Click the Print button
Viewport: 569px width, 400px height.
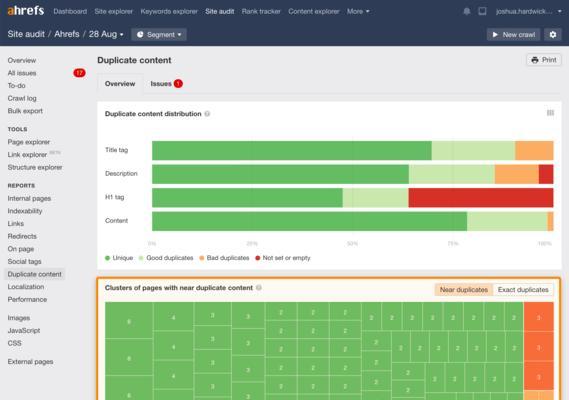pos(544,60)
